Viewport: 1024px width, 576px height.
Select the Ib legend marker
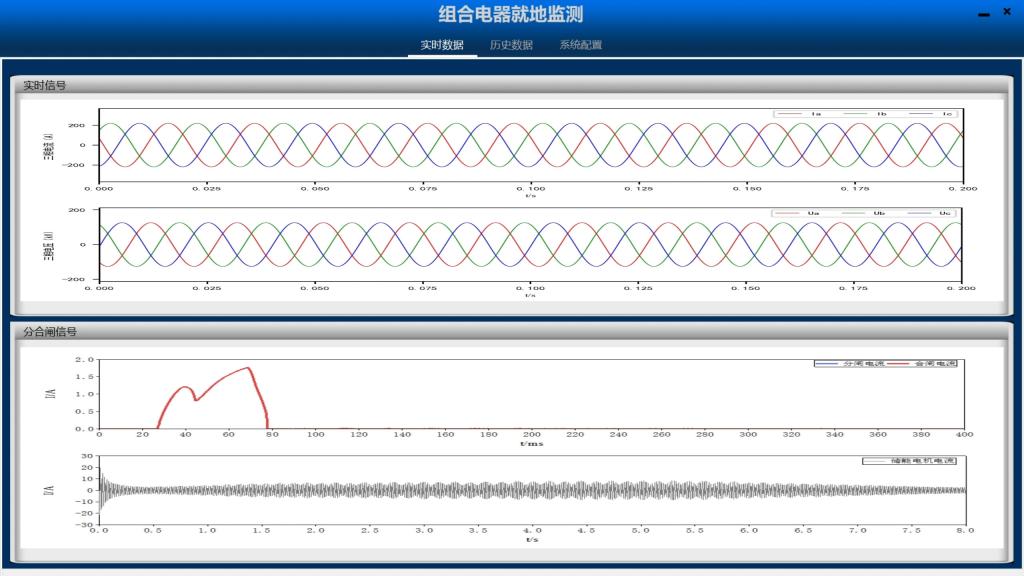[x=856, y=113]
